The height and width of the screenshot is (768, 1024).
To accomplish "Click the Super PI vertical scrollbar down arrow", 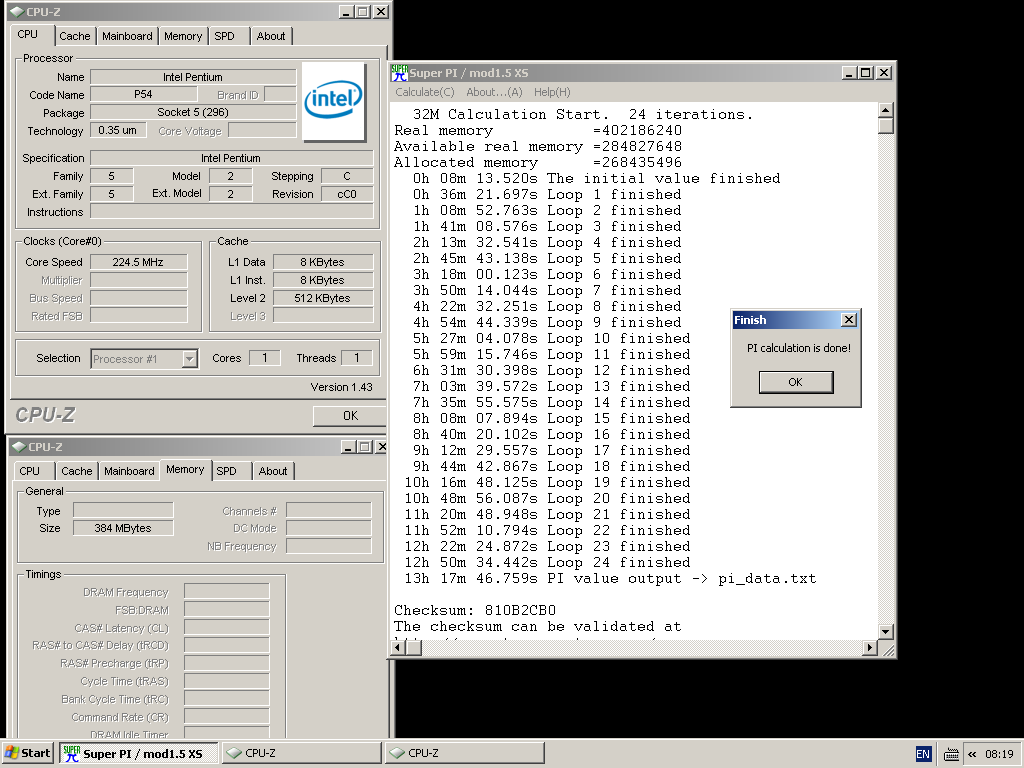I will click(886, 632).
